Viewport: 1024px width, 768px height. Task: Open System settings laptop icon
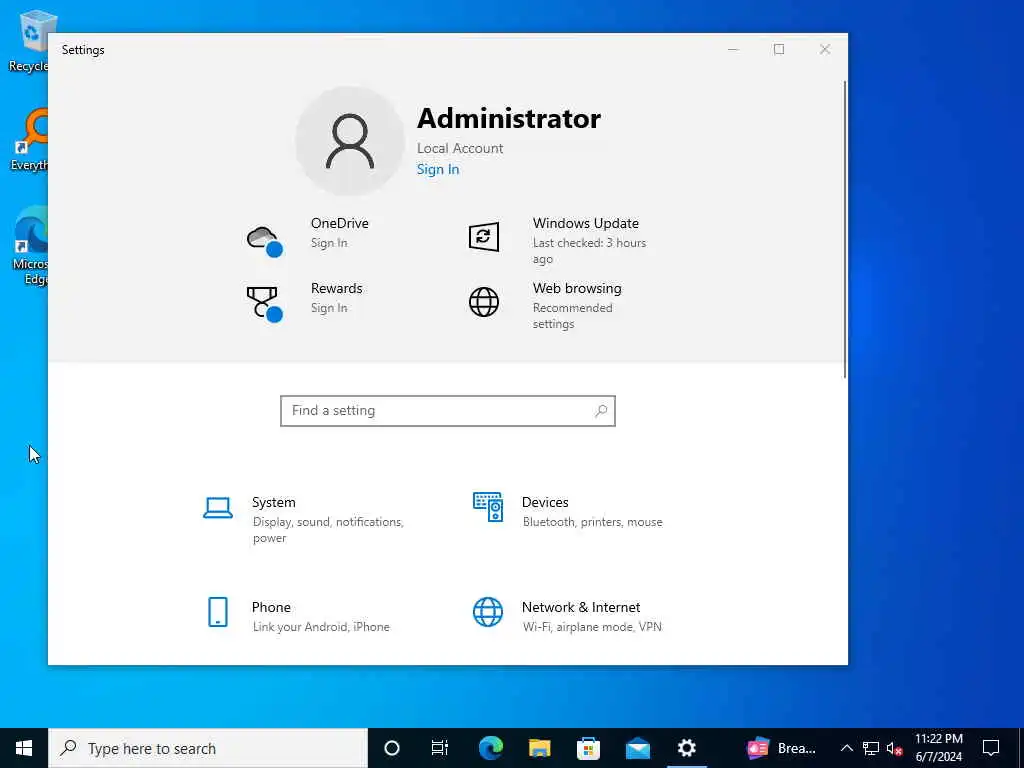[217, 508]
